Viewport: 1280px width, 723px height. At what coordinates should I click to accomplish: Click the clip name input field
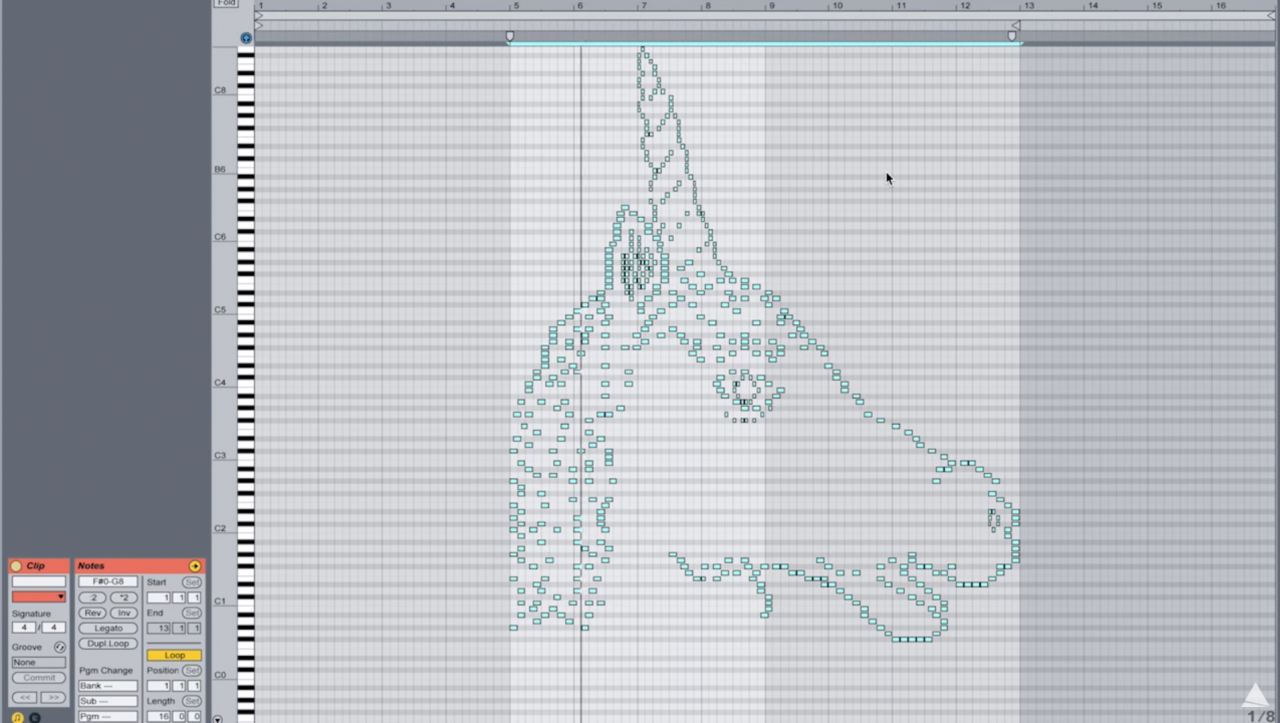tap(39, 581)
